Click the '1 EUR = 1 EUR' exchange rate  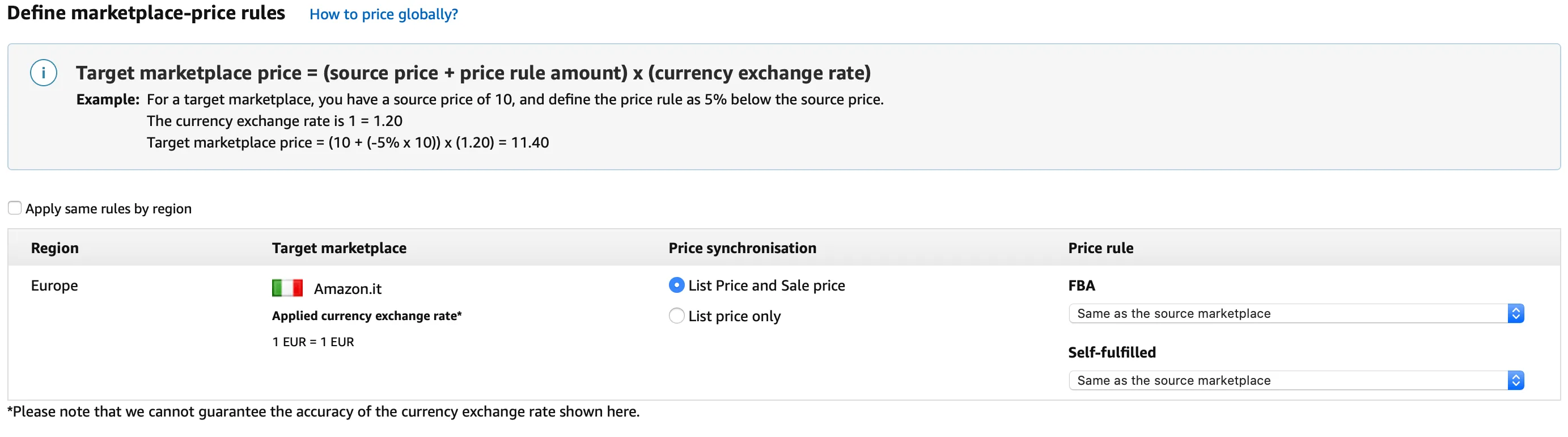(313, 342)
